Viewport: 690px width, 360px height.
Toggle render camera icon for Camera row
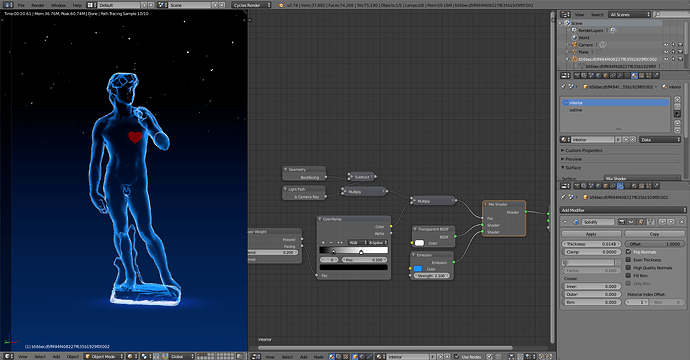(680, 45)
